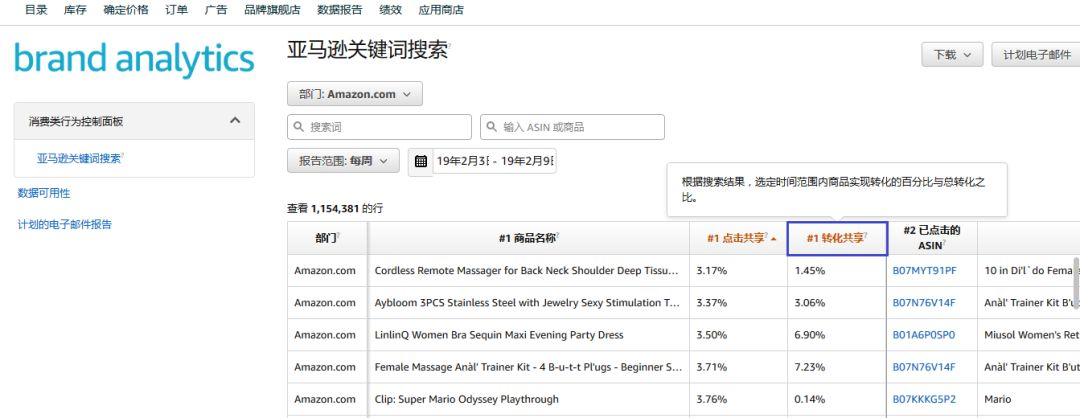
Task: Open the 报告范围: 每周 dropdown
Action: click(343, 160)
